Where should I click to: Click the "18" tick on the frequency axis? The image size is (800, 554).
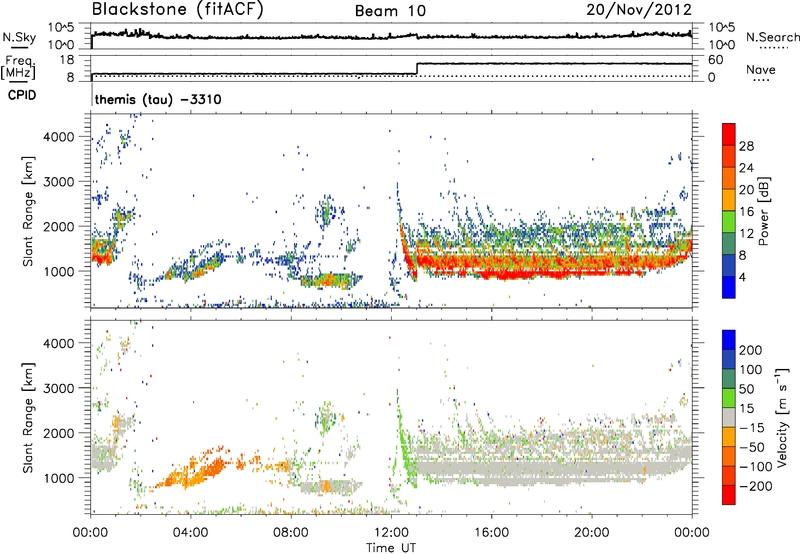[67, 60]
